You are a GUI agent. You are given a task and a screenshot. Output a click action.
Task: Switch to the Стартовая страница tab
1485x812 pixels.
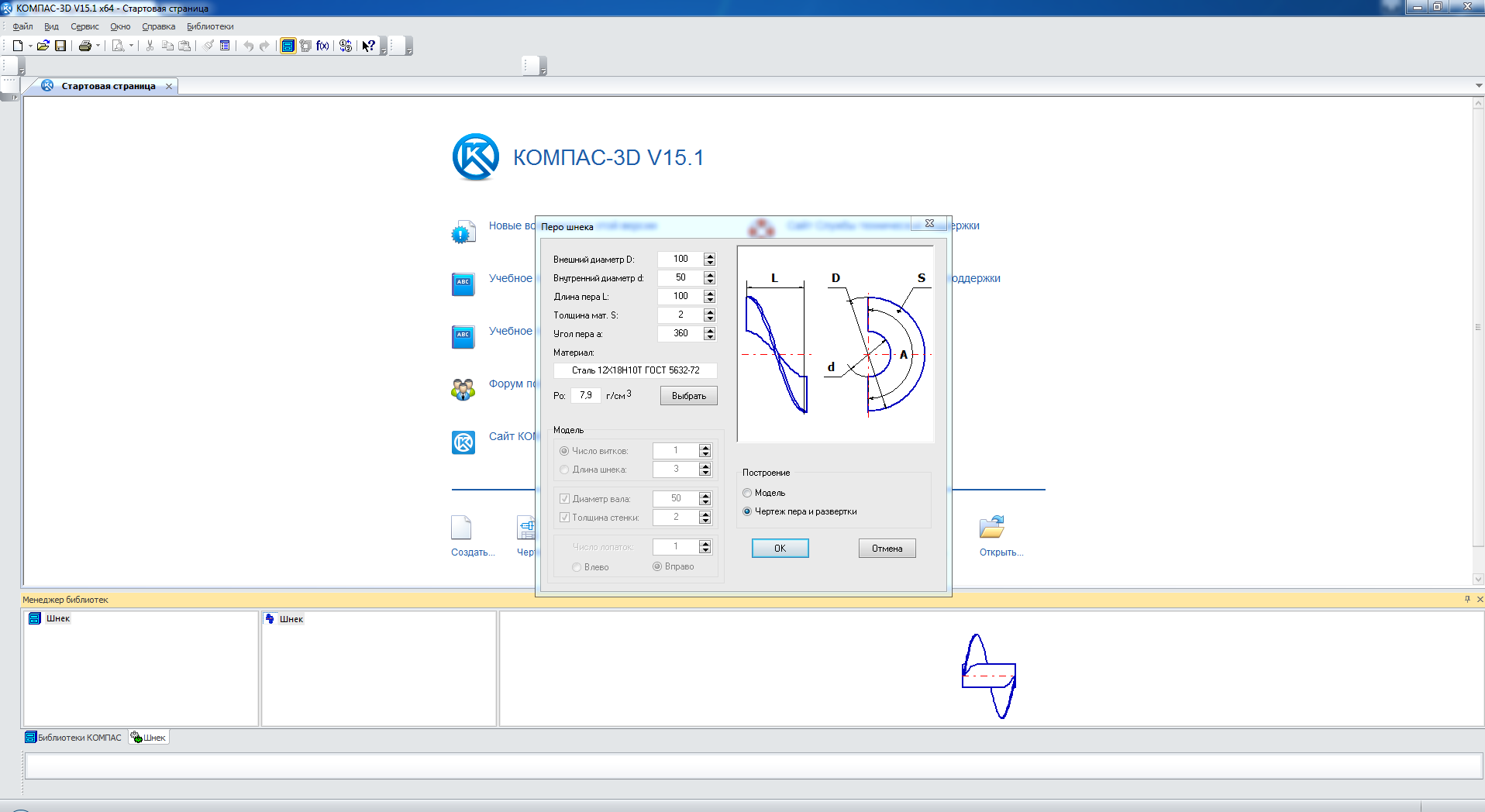tap(109, 86)
